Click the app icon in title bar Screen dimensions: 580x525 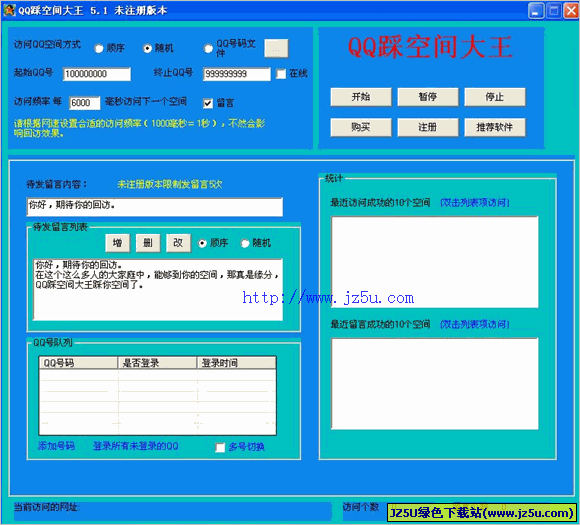9,10
